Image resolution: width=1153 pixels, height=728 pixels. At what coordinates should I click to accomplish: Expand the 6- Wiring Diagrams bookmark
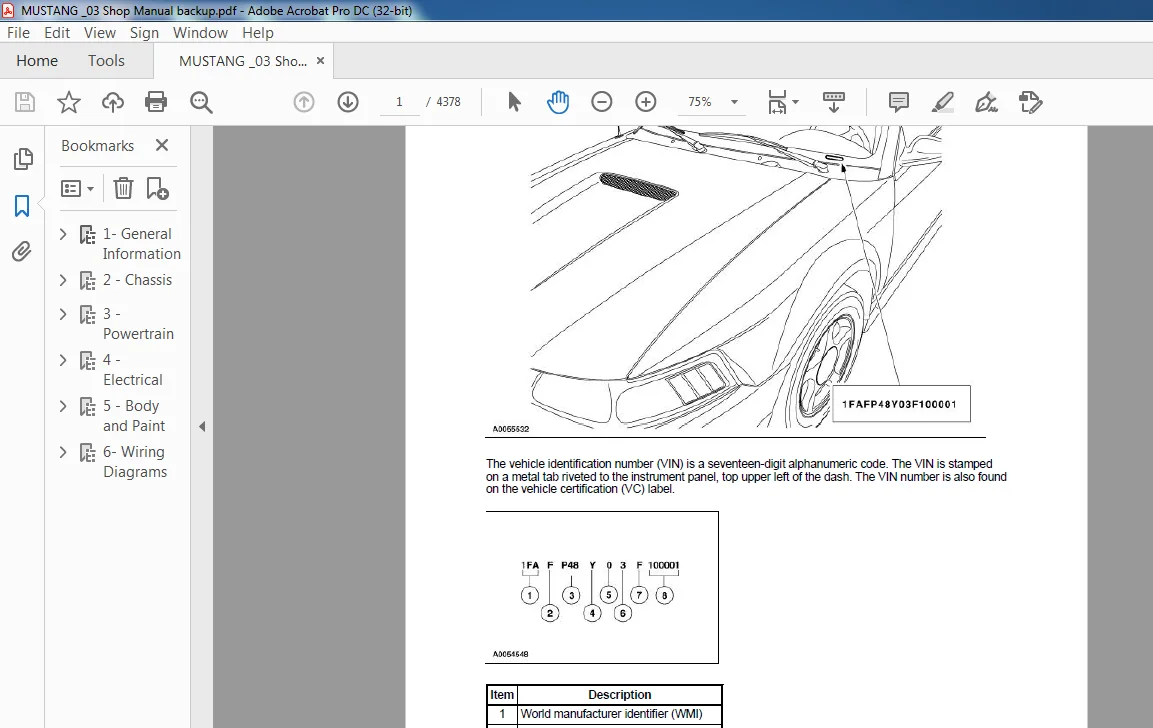coord(63,452)
